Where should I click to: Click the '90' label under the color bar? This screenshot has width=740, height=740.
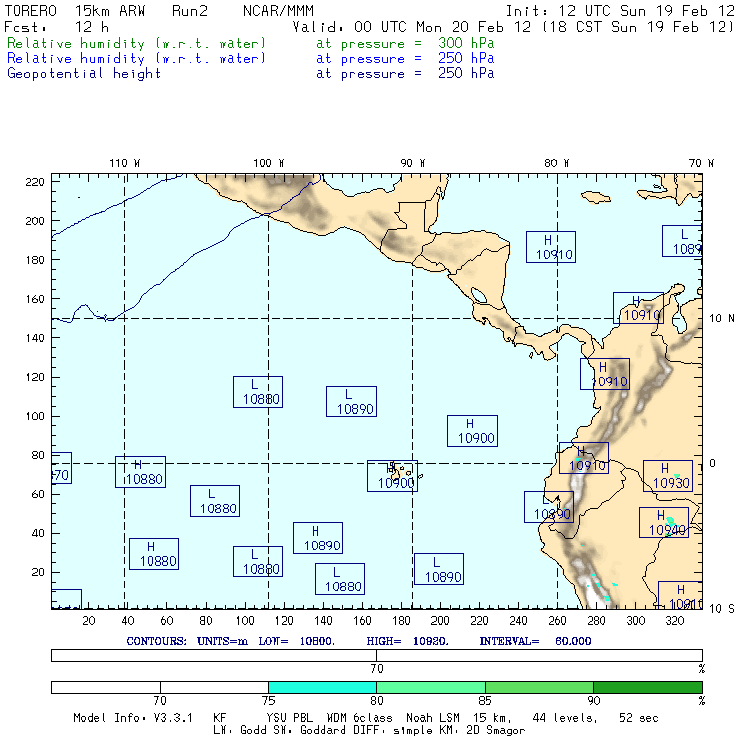coord(594,701)
